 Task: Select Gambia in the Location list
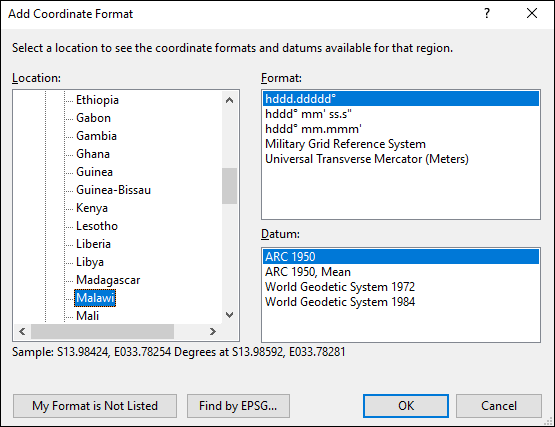tap(96, 136)
